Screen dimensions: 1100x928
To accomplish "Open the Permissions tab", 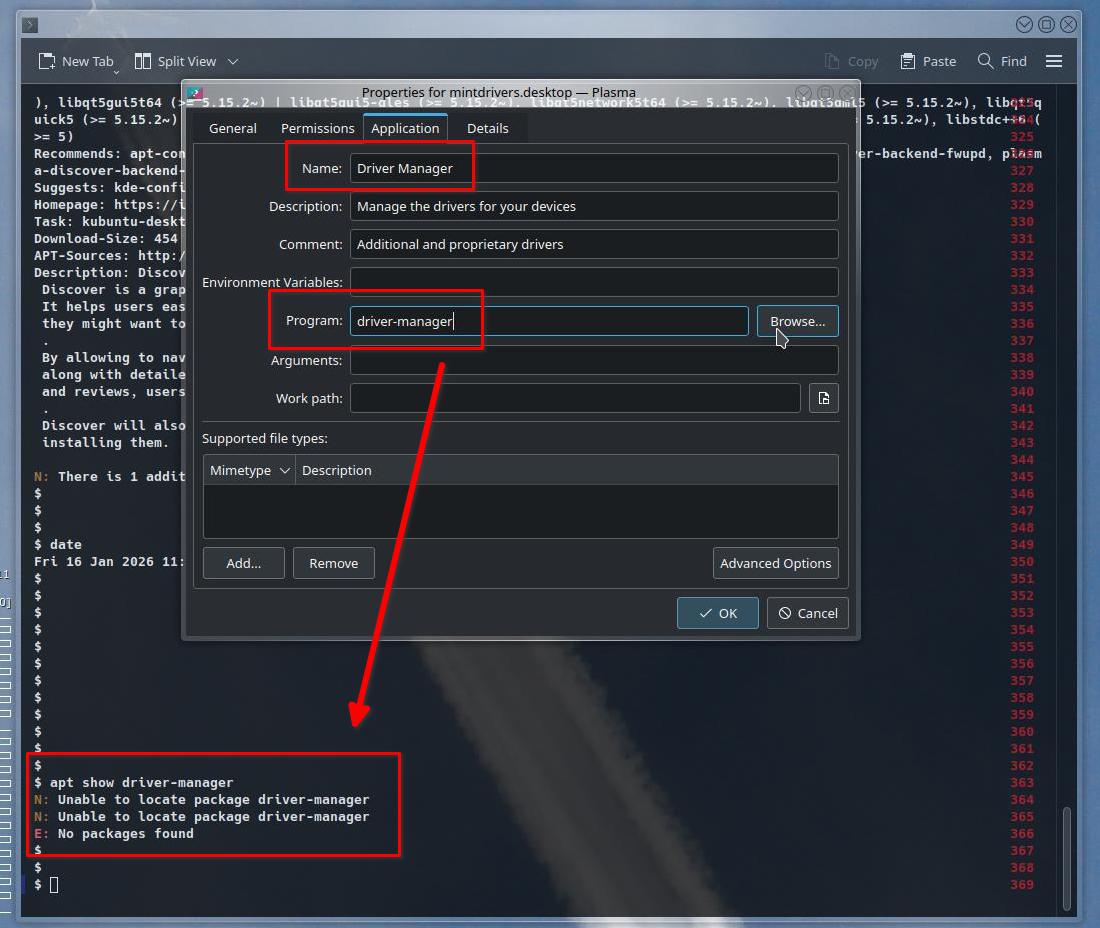I will [x=317, y=128].
